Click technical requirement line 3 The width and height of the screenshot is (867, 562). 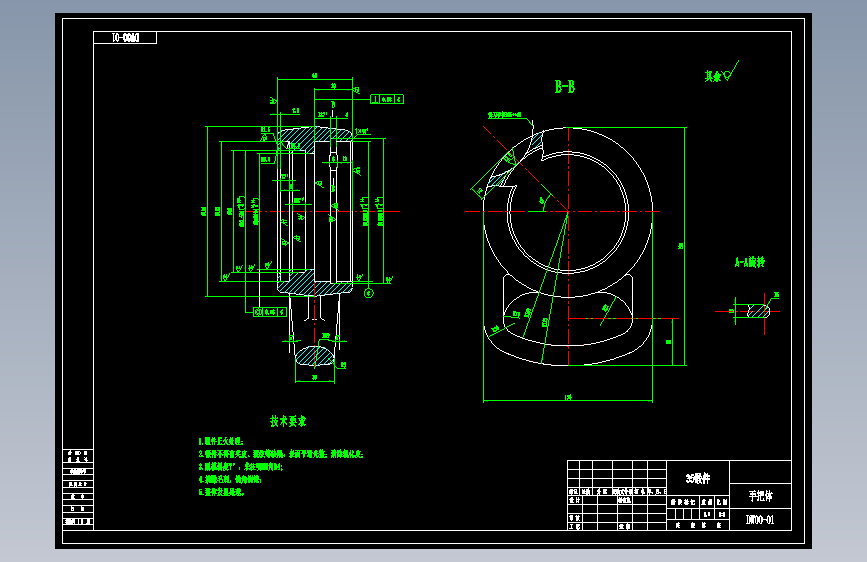tap(241, 467)
